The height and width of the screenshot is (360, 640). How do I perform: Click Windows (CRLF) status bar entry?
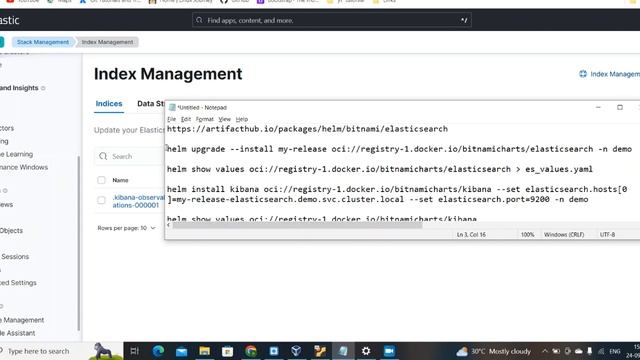click(564, 235)
